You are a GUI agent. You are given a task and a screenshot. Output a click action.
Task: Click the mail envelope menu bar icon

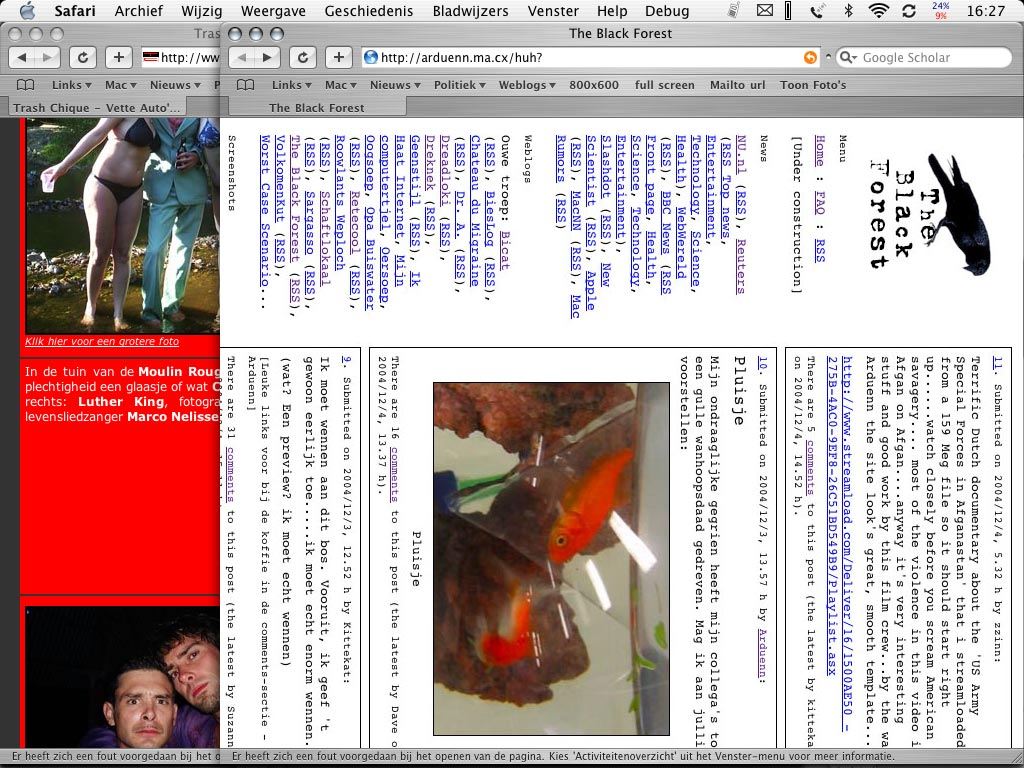[764, 10]
